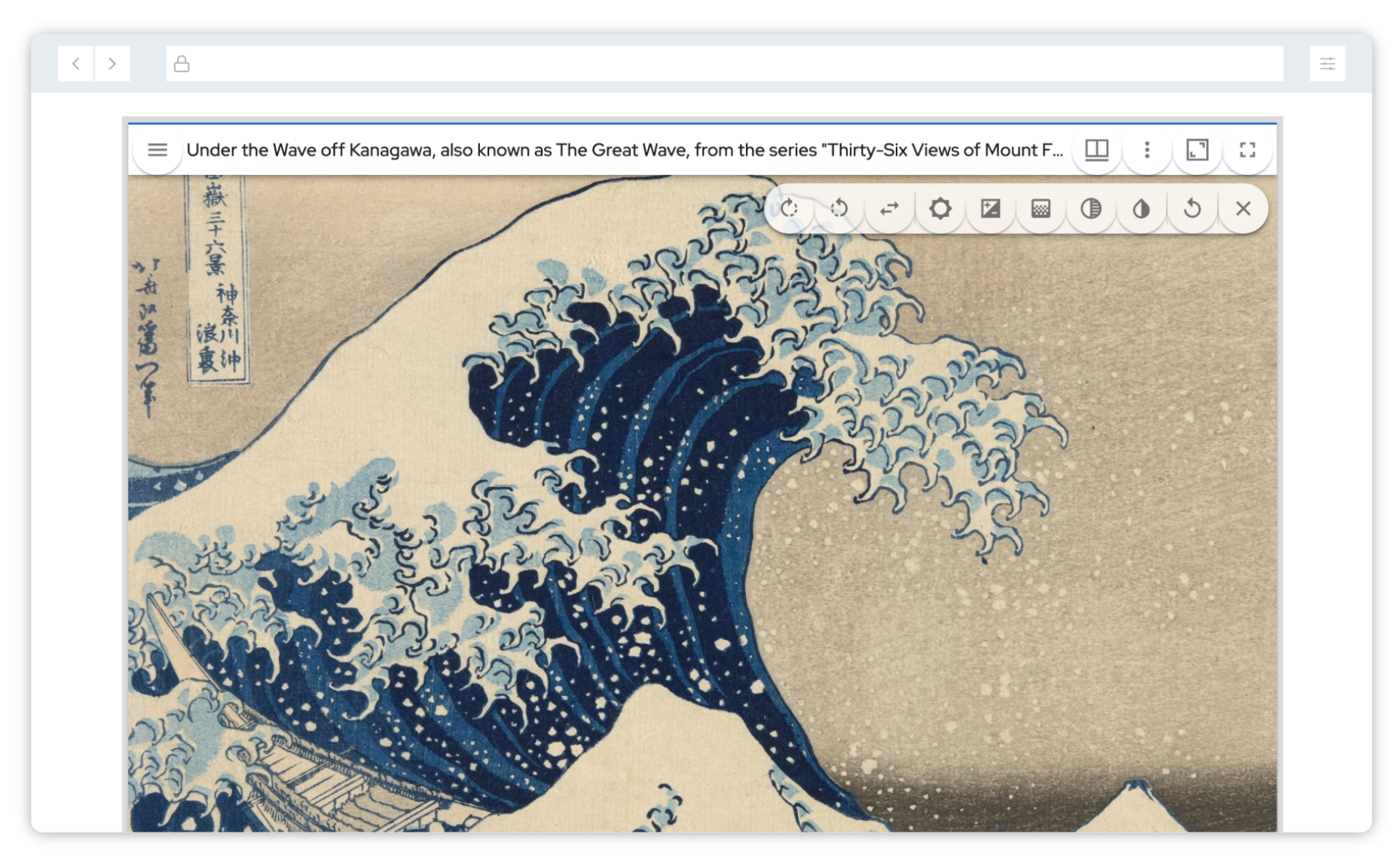
Task: Open the hamburger navigation menu
Action: pos(157,150)
